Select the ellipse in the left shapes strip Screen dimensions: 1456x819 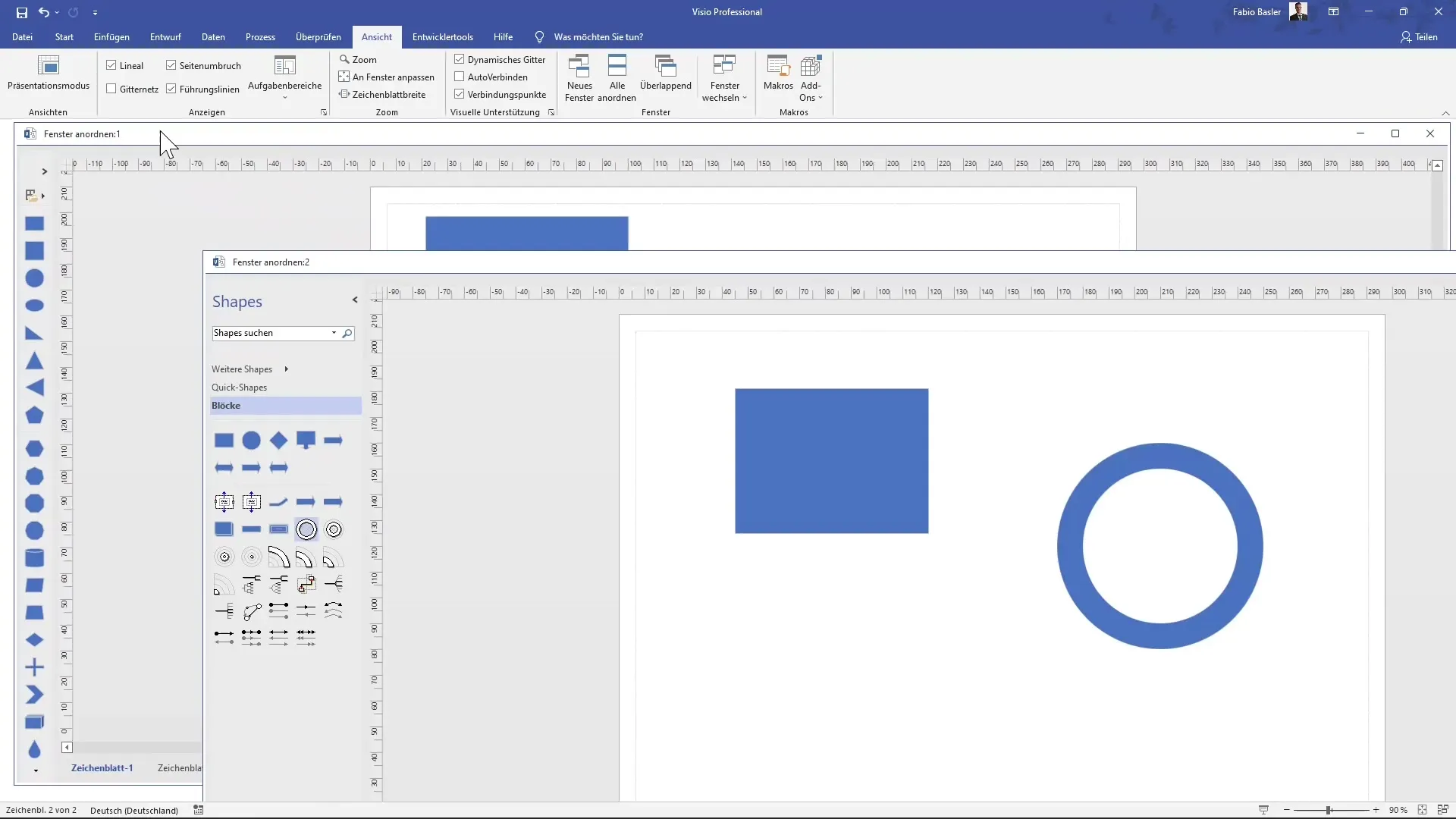[x=34, y=306]
